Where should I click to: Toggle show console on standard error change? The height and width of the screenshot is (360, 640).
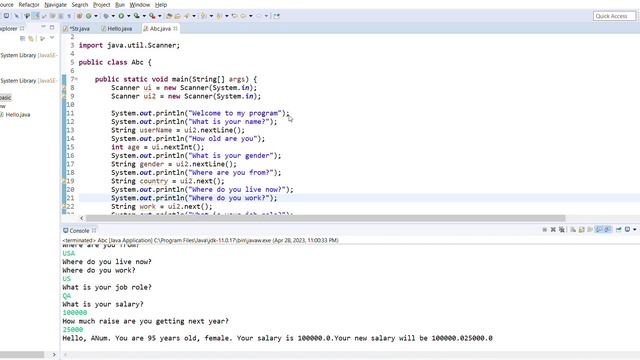[607, 230]
